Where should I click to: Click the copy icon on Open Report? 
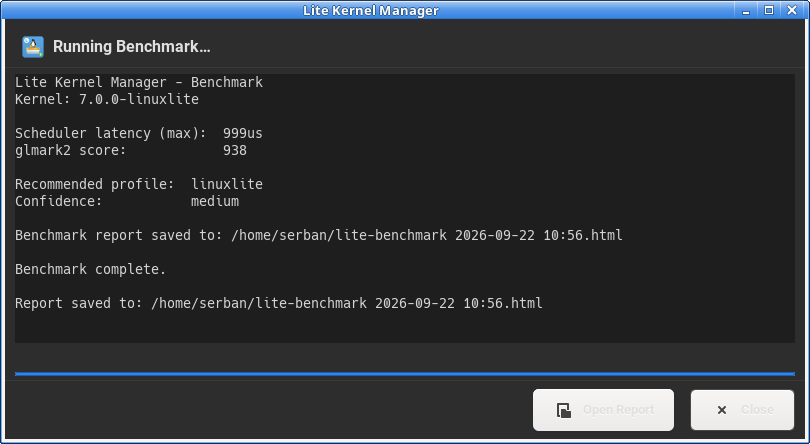pos(564,410)
